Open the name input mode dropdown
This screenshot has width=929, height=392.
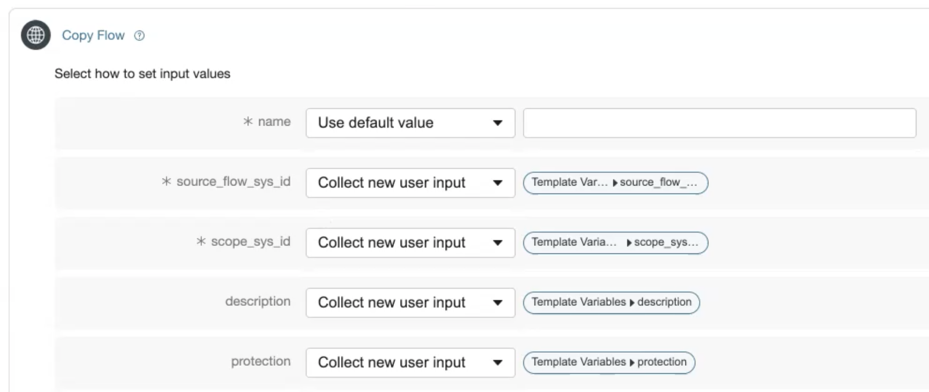[410, 123]
